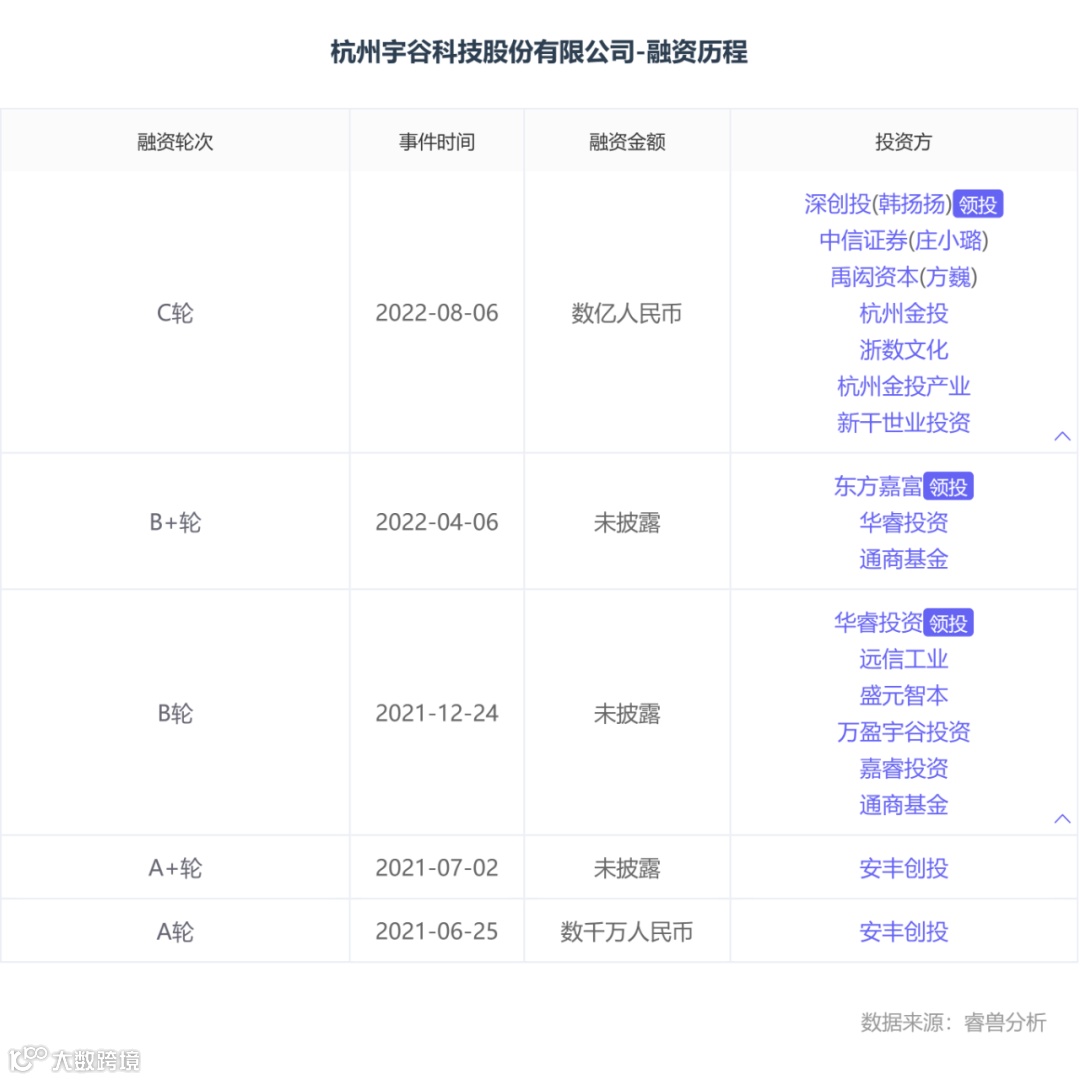Open 华睿投资 lead investor in B轮 row

[x=878, y=623]
